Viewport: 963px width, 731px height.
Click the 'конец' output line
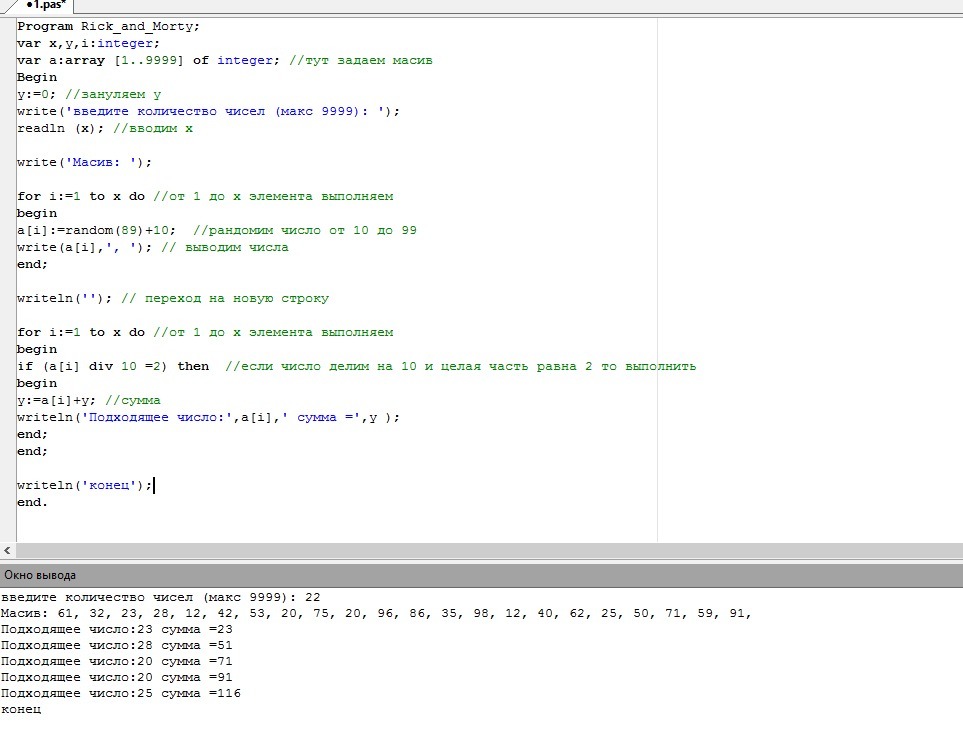21,710
